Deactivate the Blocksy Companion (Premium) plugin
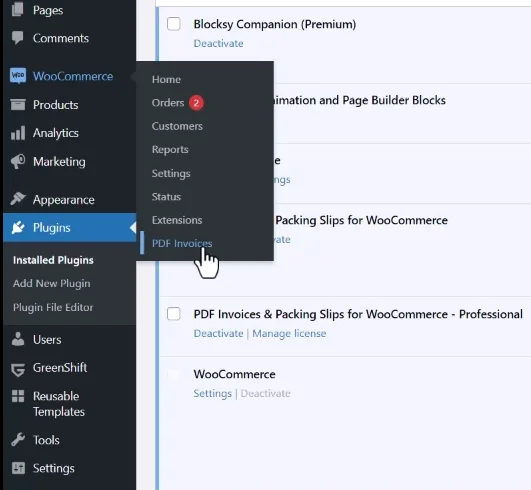531x490 pixels. click(x=218, y=43)
